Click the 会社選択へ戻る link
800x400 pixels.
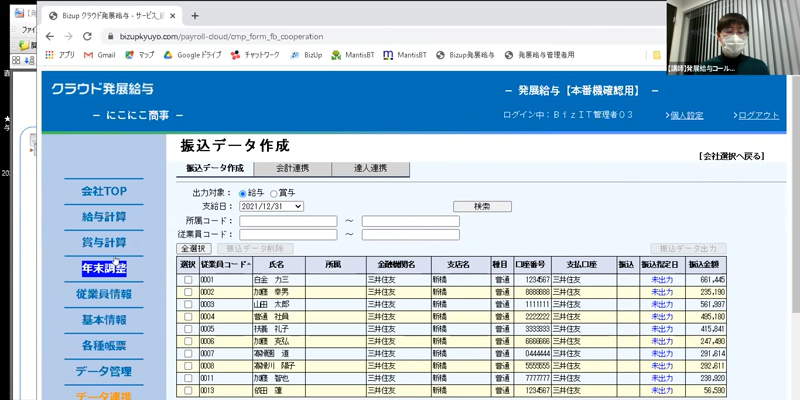tap(732, 157)
